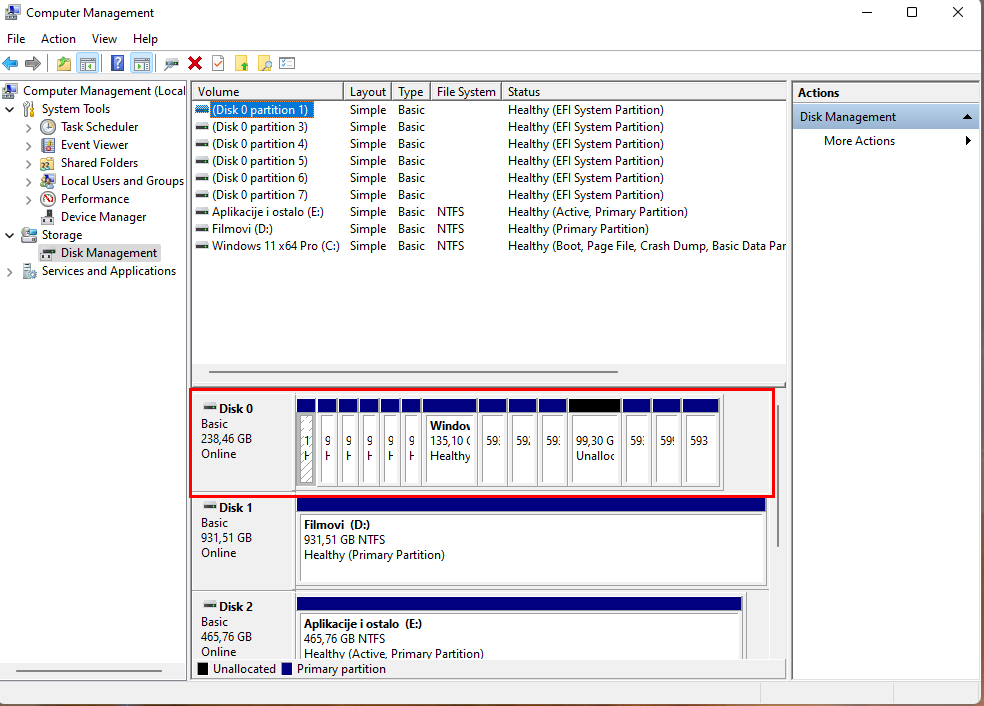
Task: Sort by the Type column header
Action: (x=411, y=92)
